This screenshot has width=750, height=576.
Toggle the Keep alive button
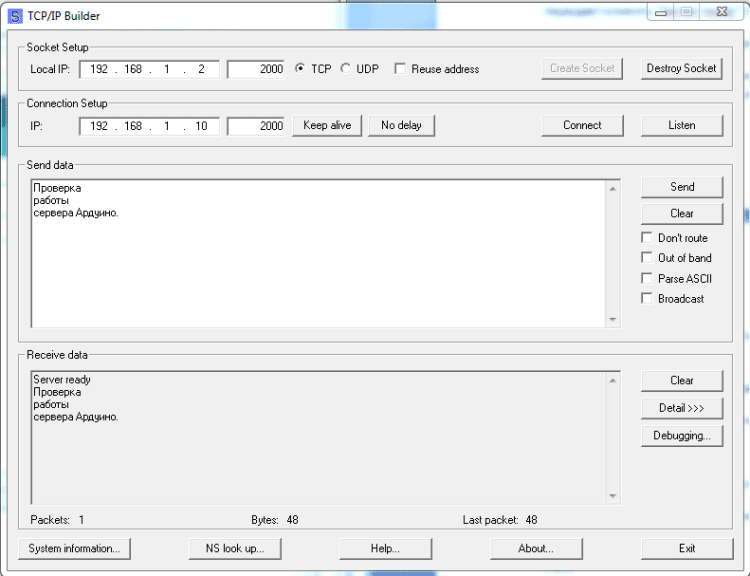tap(327, 125)
